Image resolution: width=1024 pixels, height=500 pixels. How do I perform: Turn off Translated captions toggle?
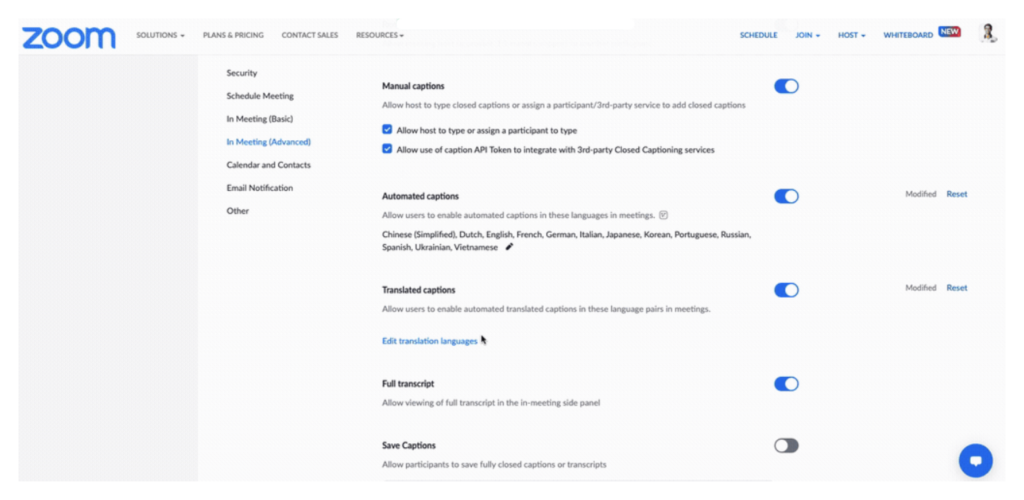pos(786,290)
